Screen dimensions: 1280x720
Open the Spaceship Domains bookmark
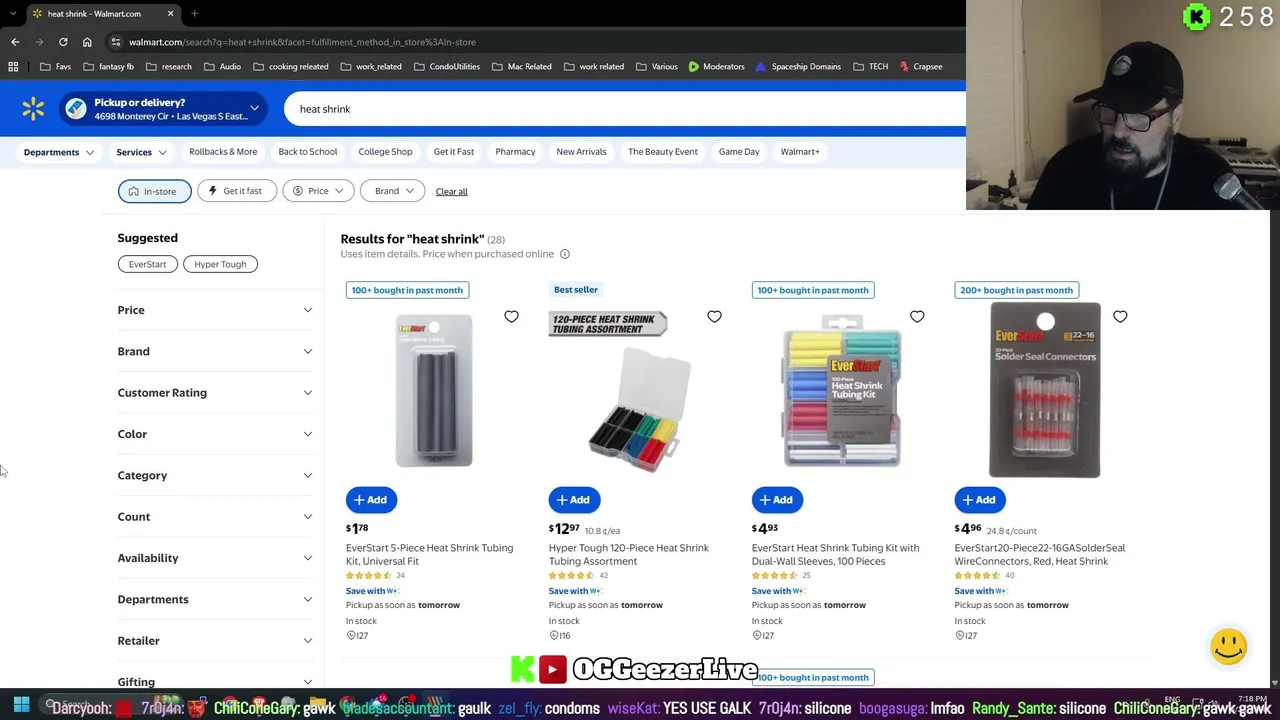click(x=798, y=67)
